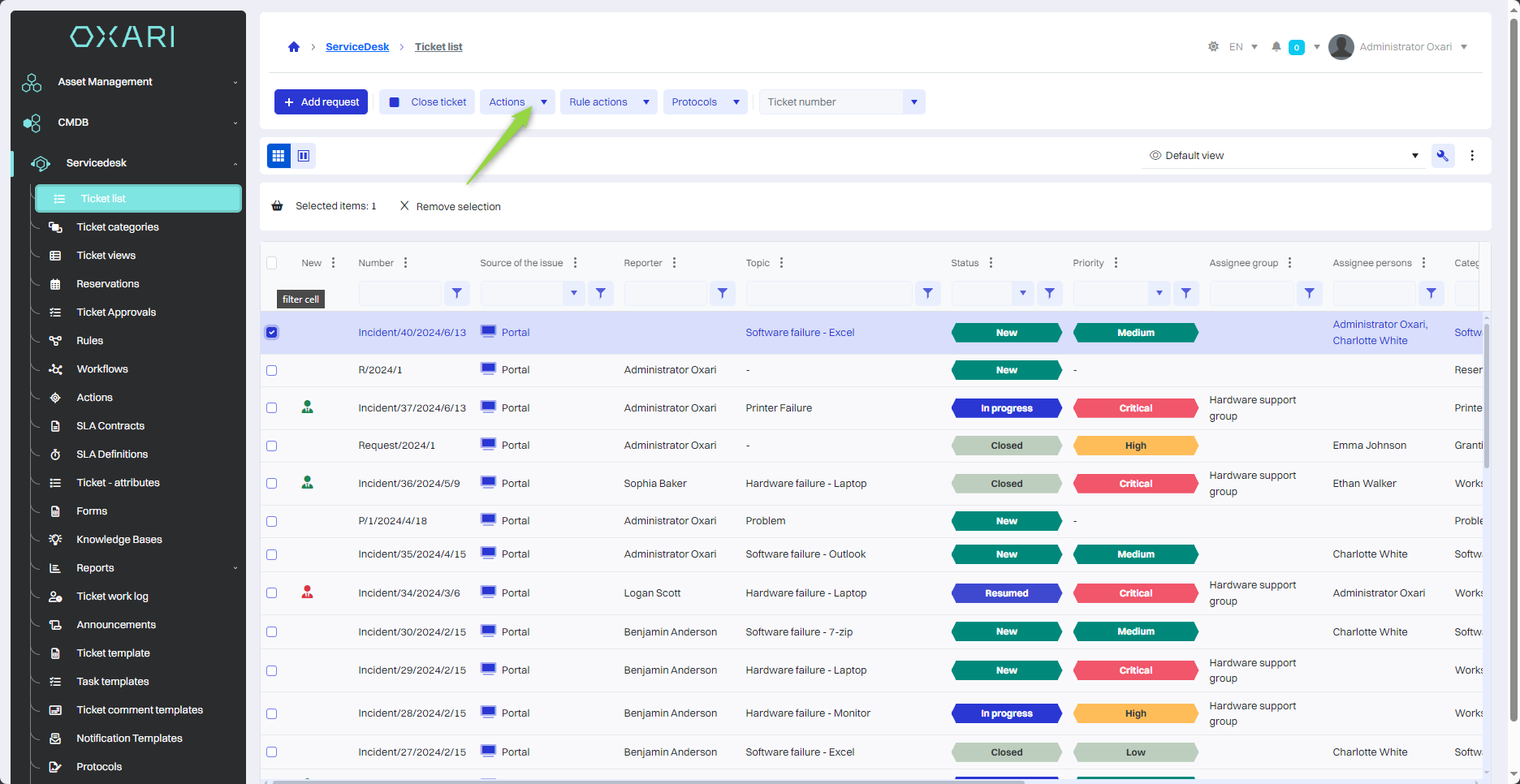
Task: Open the wrench view settings icon
Action: coord(1442,156)
